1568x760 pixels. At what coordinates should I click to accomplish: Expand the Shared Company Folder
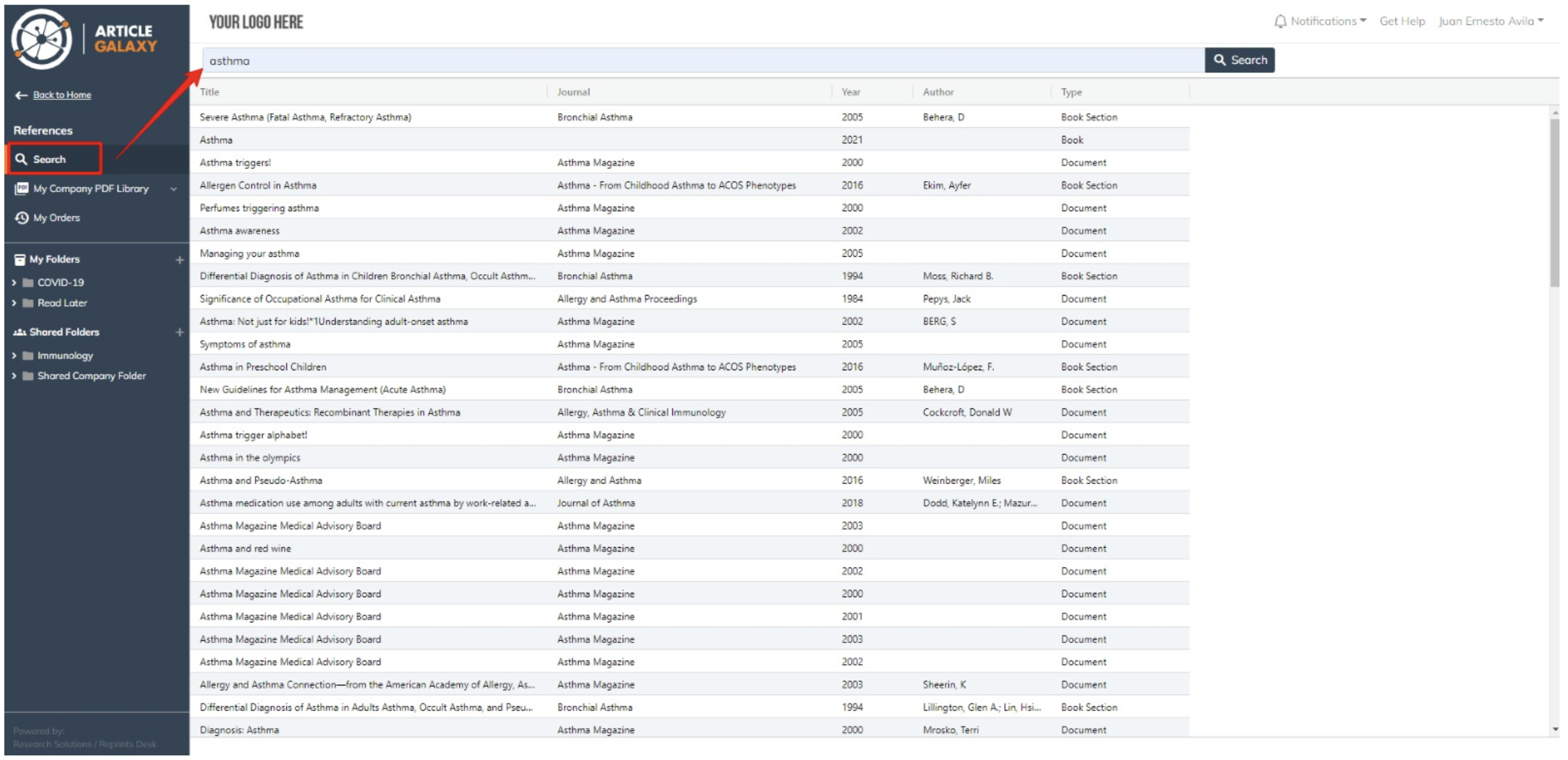[14, 375]
